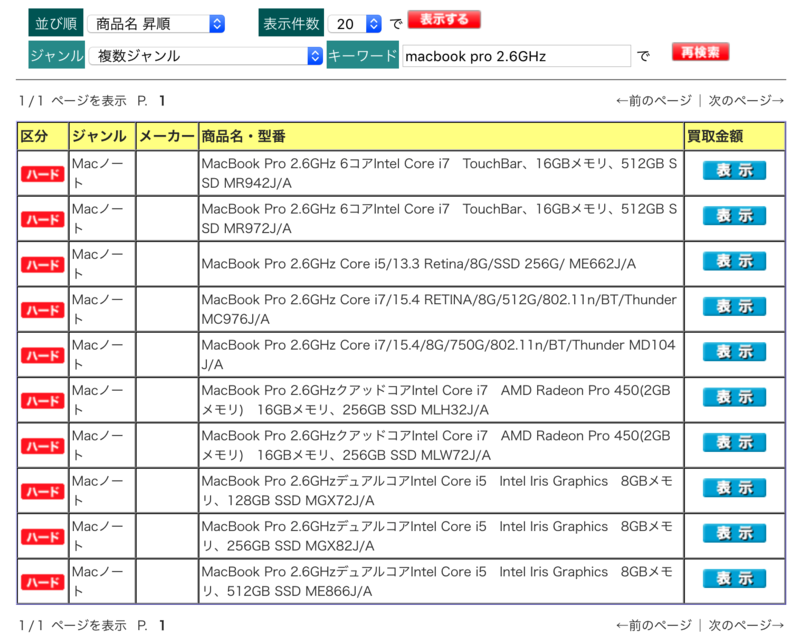Show the price for ME662J/A

(734, 261)
